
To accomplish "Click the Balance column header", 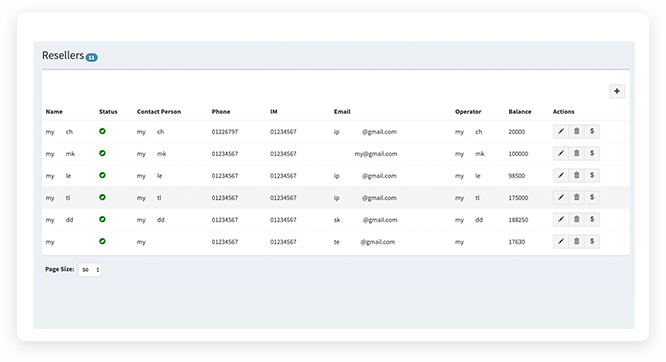I will [x=520, y=112].
